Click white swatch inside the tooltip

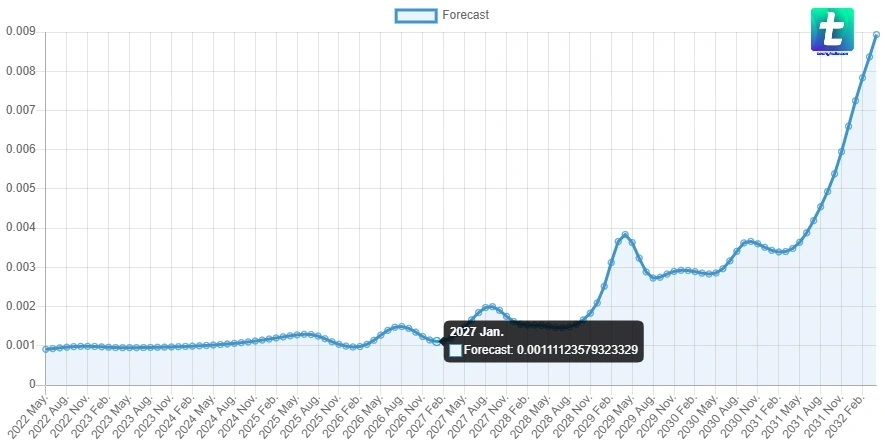tap(456, 351)
